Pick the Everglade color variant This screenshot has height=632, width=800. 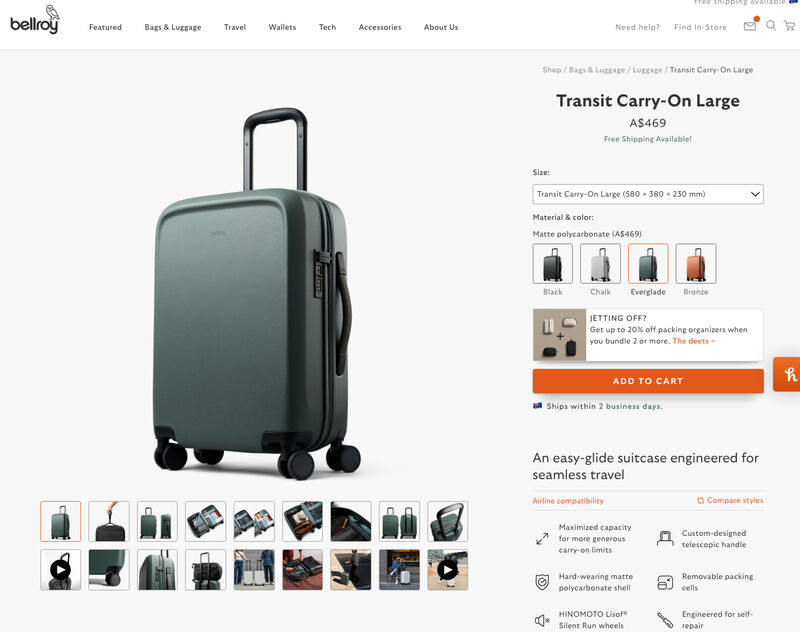pos(648,263)
